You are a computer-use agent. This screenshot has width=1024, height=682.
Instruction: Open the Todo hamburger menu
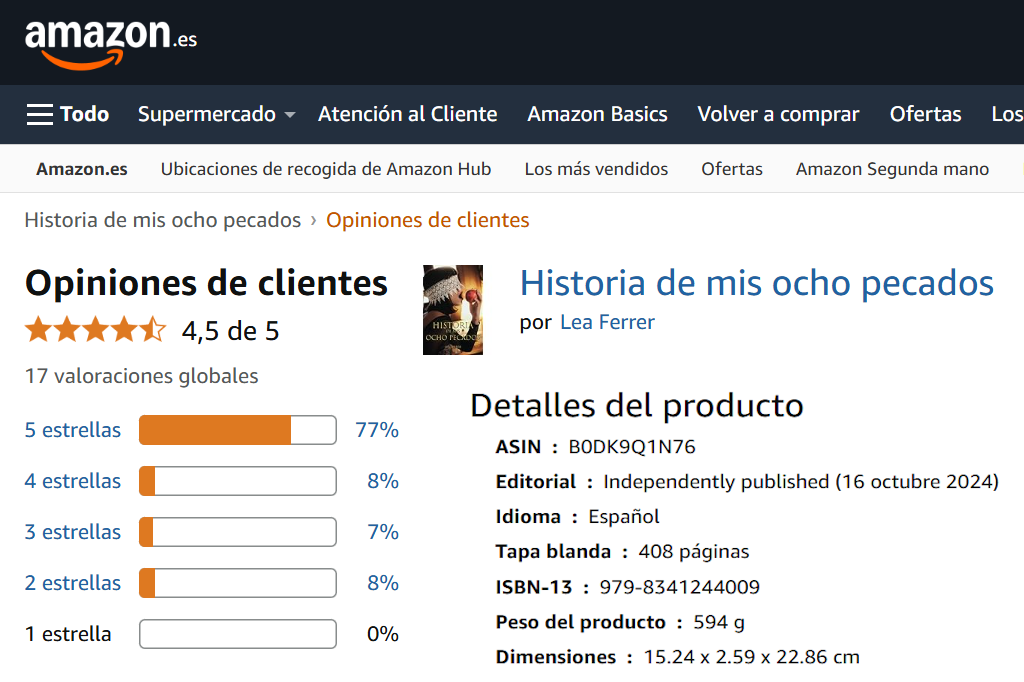pos(68,114)
